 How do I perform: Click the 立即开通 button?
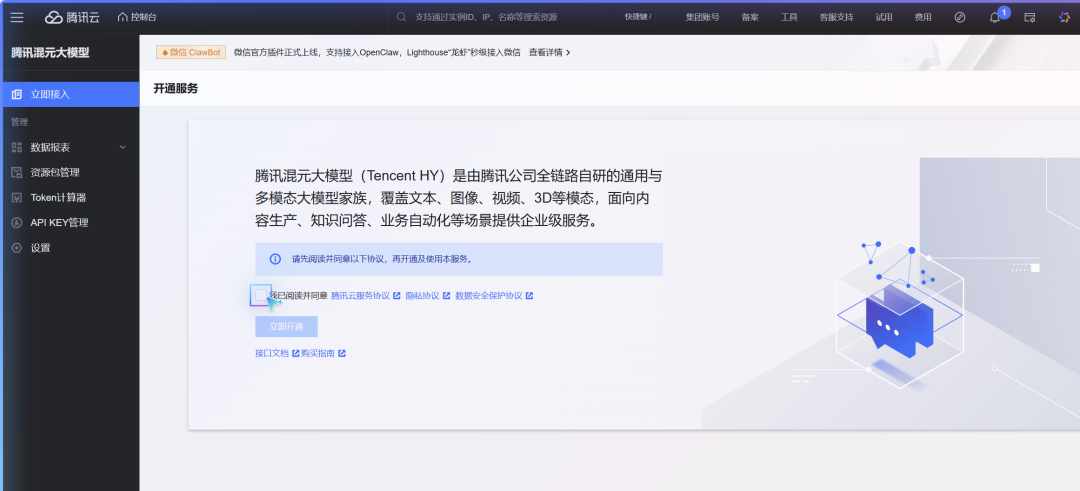pos(286,326)
